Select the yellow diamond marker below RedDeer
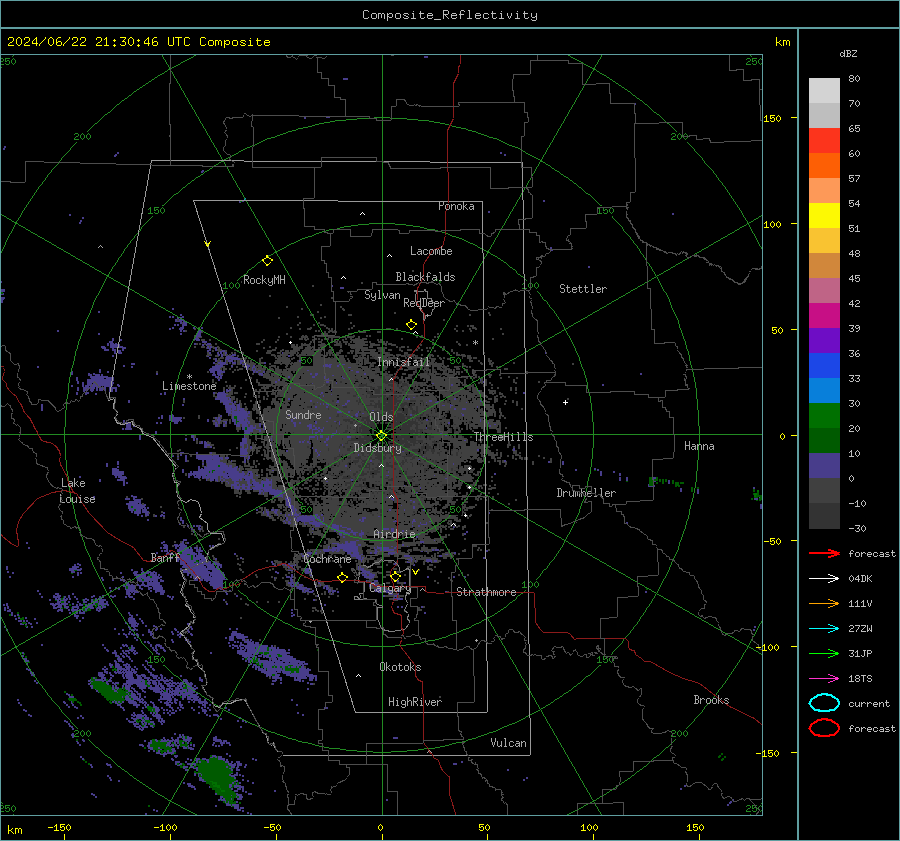Image resolution: width=900 pixels, height=841 pixels. [x=411, y=325]
